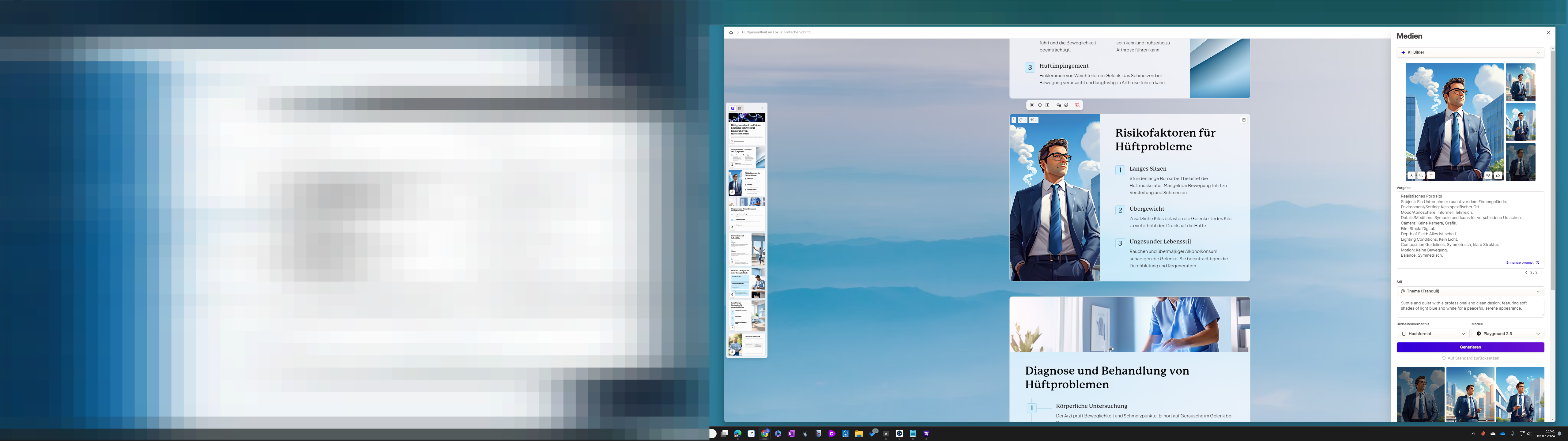Open the Theme (Tranquil) style dropdown
1568x441 pixels.
[1470, 291]
